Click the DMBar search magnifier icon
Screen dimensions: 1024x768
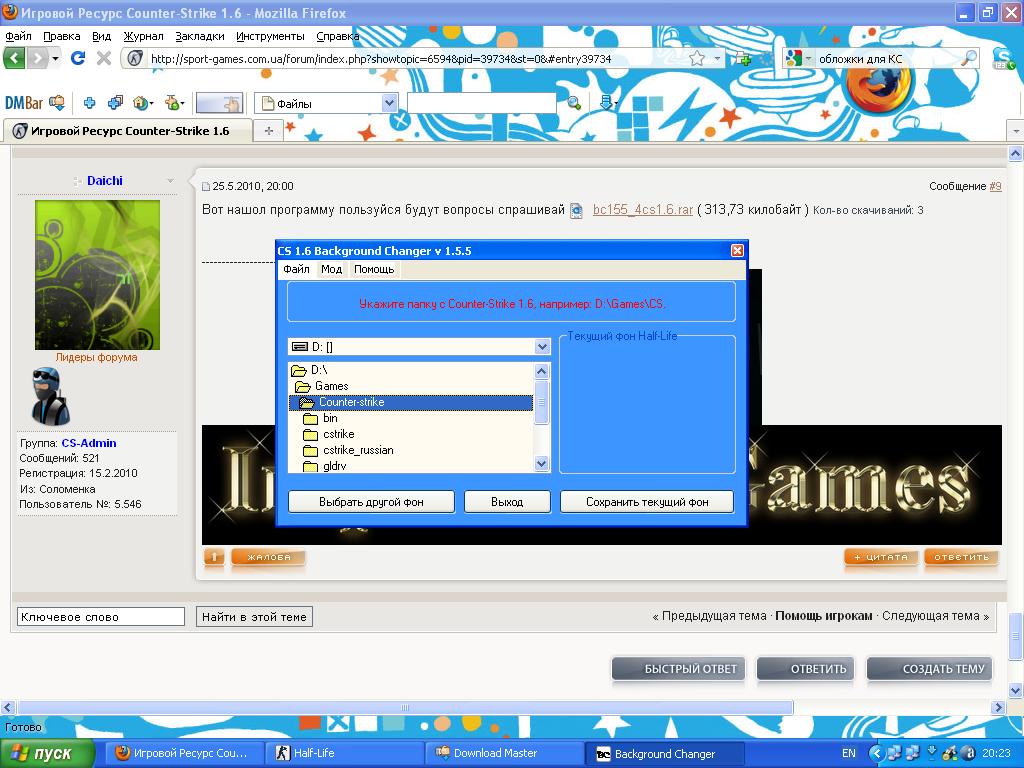pyautogui.click(x=573, y=103)
